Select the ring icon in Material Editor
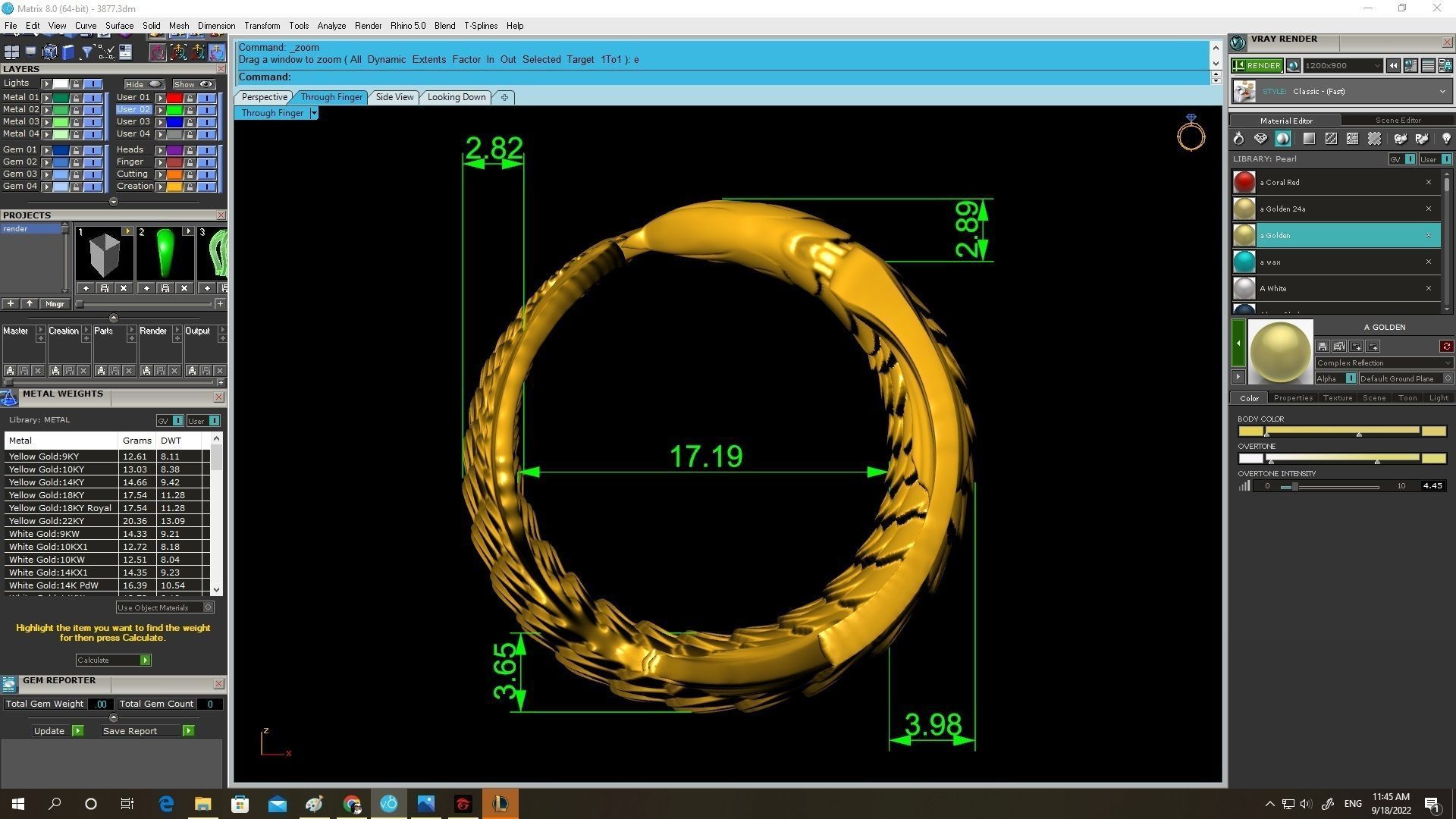 click(x=1238, y=139)
